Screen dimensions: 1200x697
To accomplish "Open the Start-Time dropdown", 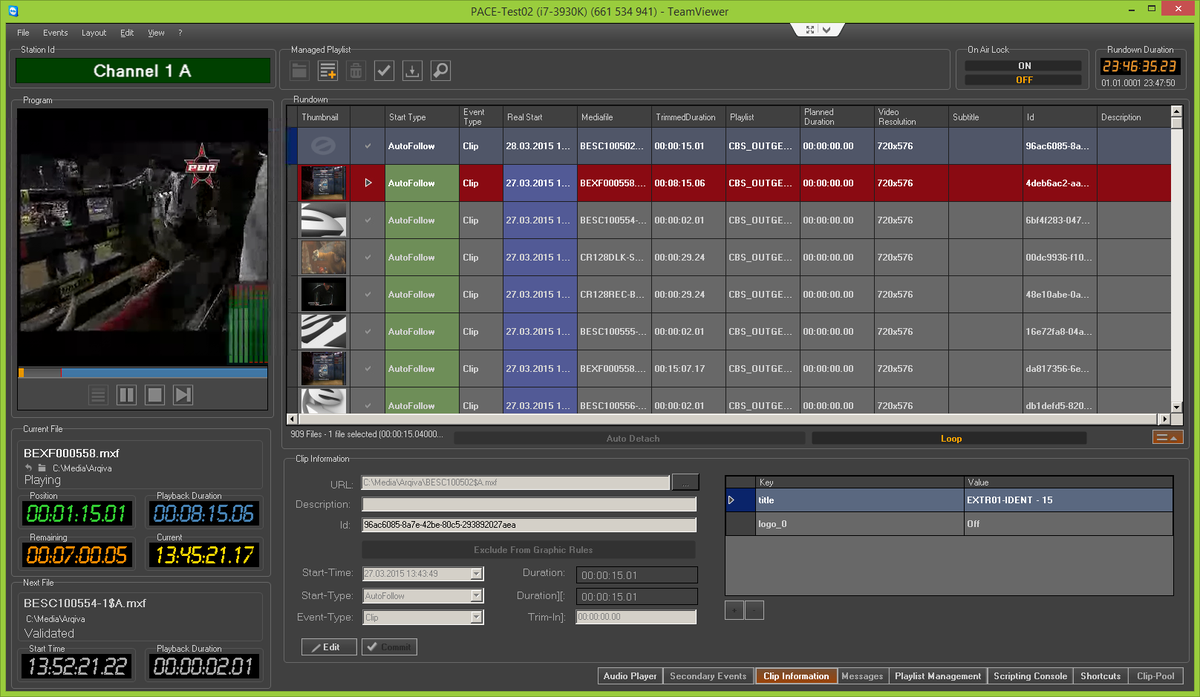I will 476,574.
